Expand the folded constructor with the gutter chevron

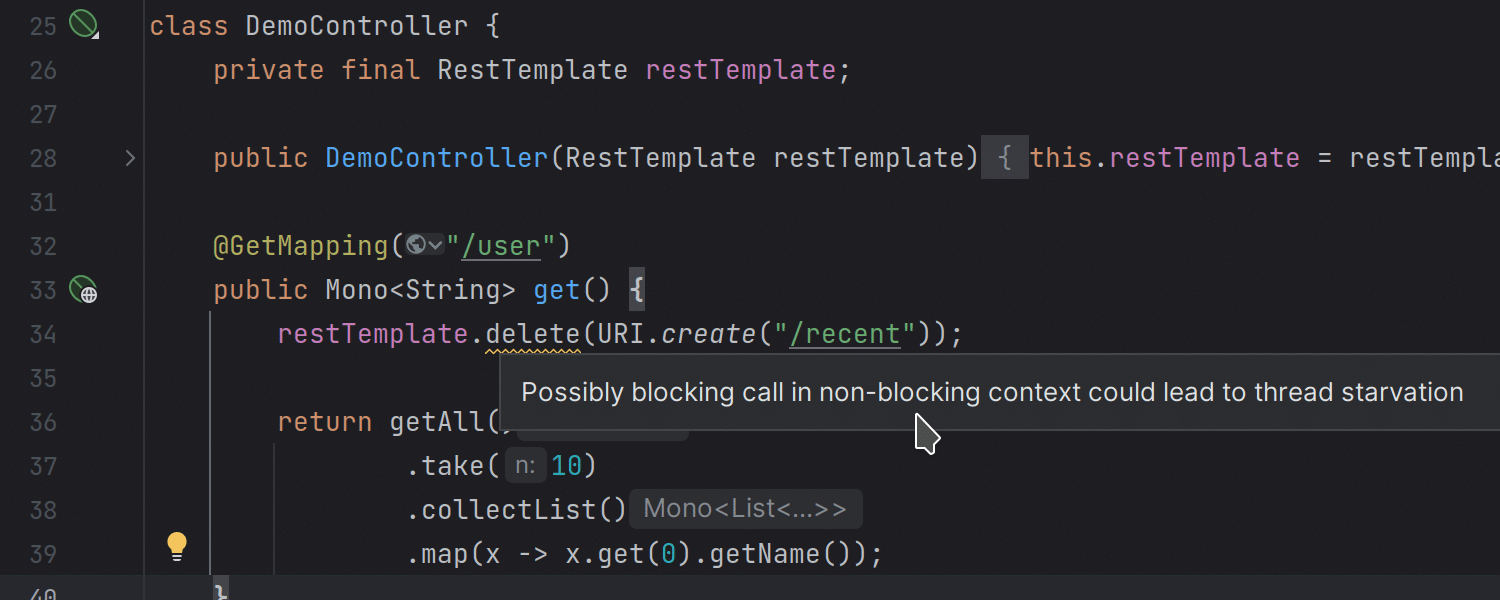tap(130, 157)
